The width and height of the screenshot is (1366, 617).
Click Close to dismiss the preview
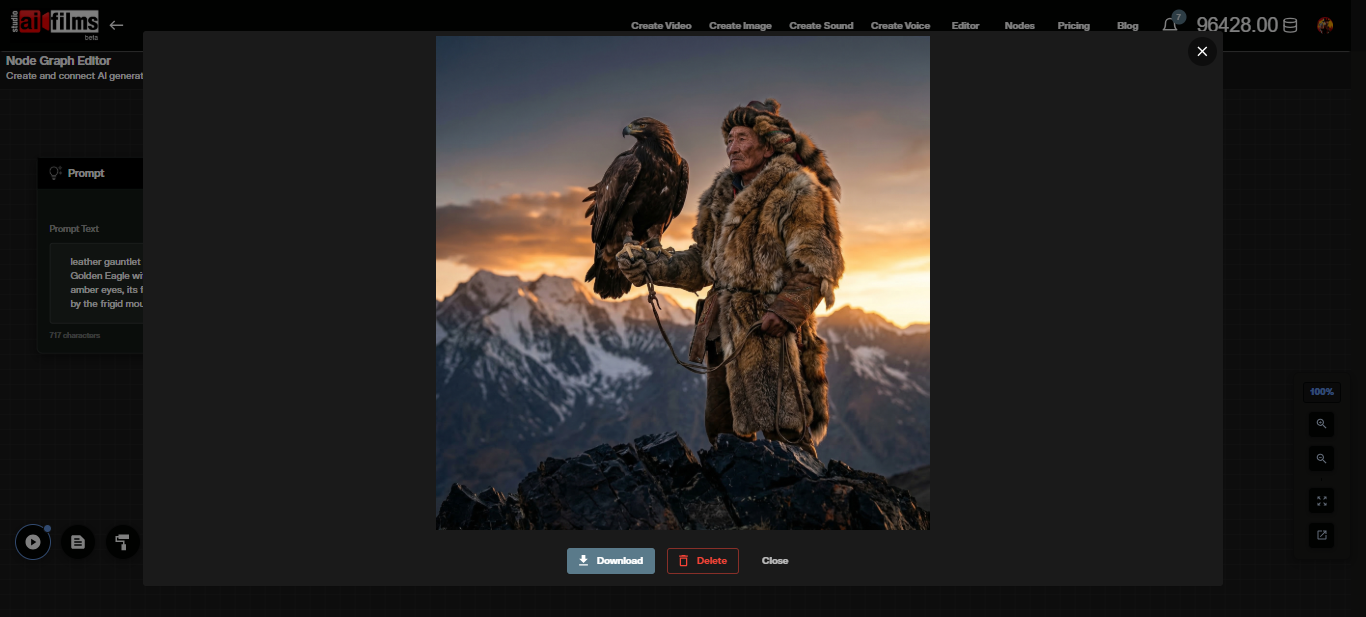[x=775, y=561]
